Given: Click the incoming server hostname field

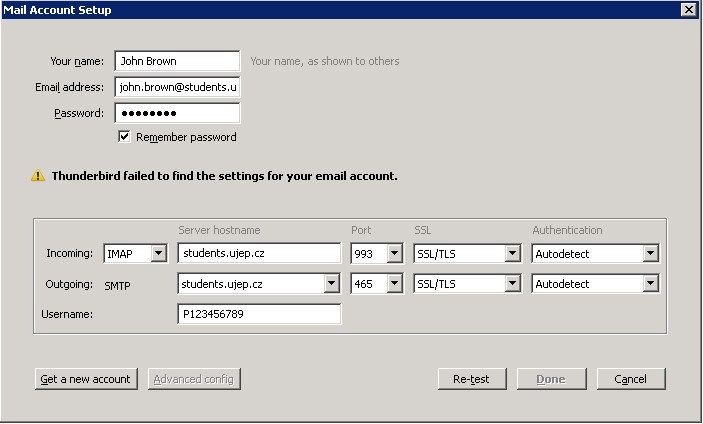Looking at the screenshot, I should click(x=259, y=254).
